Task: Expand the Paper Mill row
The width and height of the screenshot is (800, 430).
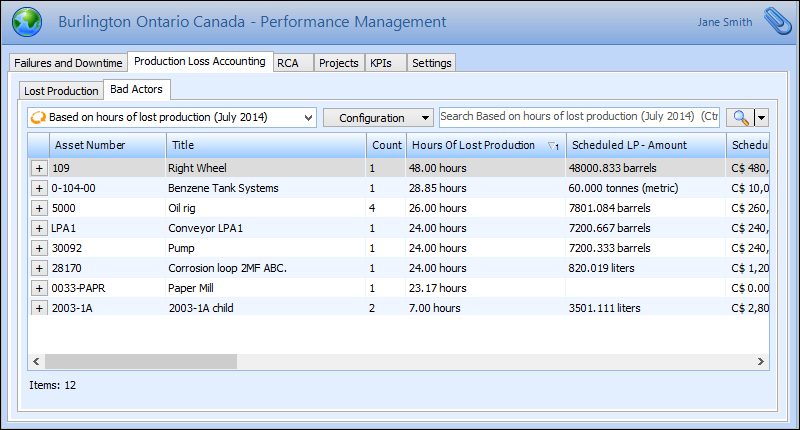Action: pos(39,288)
